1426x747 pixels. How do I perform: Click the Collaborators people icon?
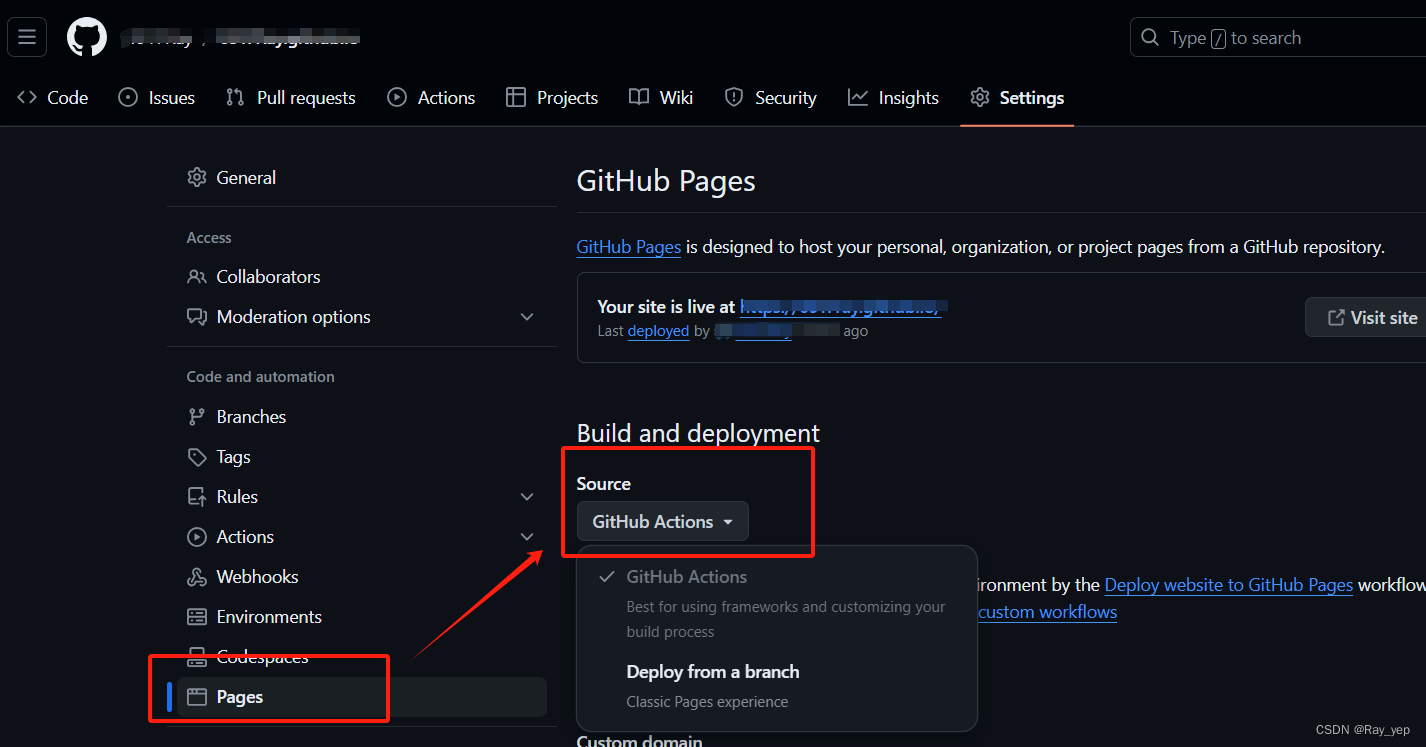tap(197, 276)
